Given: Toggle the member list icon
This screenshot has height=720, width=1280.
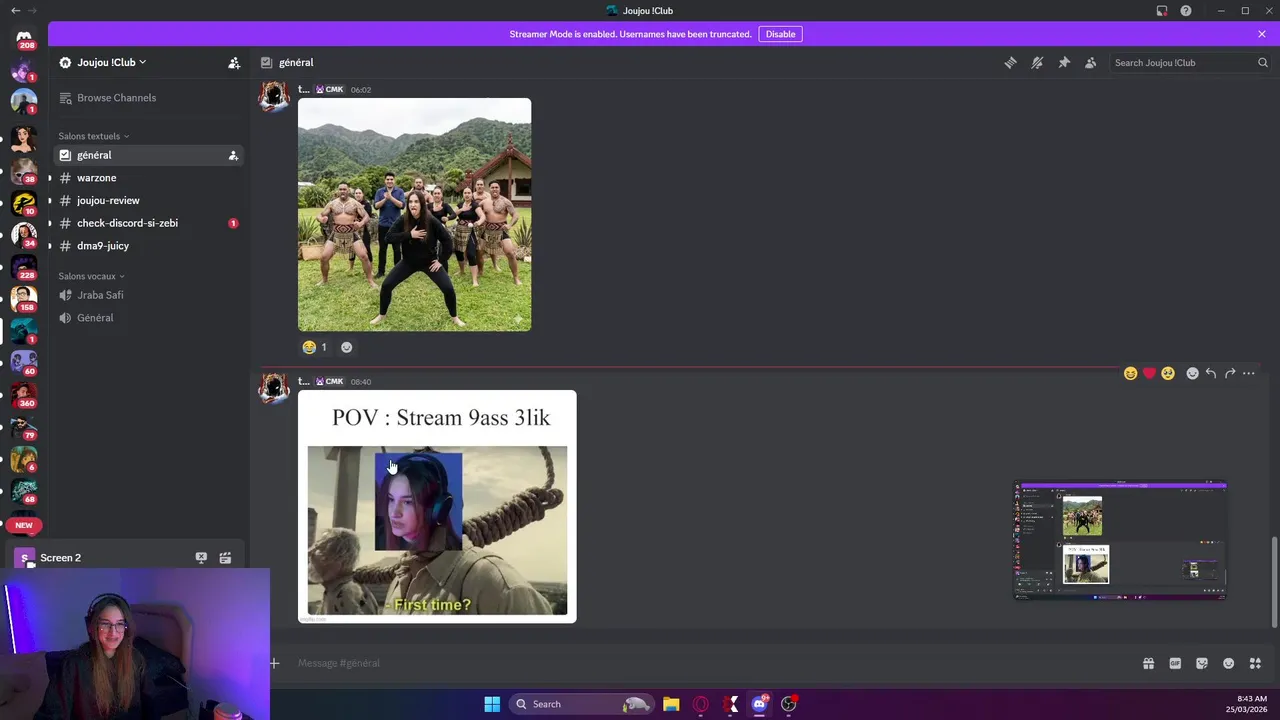Looking at the screenshot, I should pos(1091,62).
